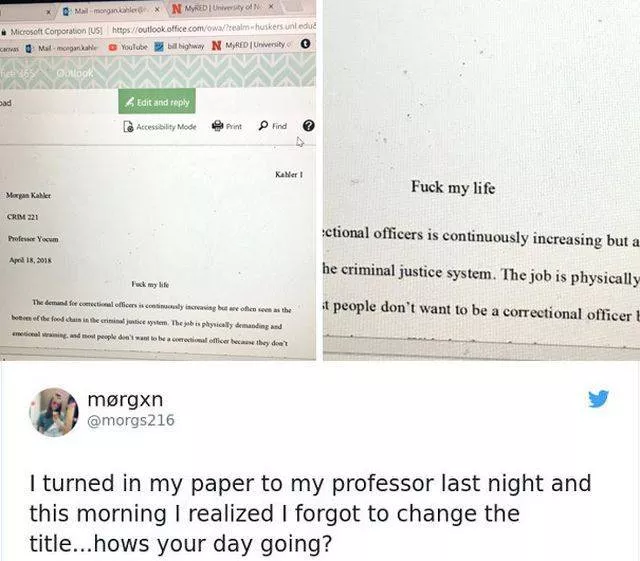Click the green Edit and reply button
Viewport: 640px width, 561px height.
157,101
